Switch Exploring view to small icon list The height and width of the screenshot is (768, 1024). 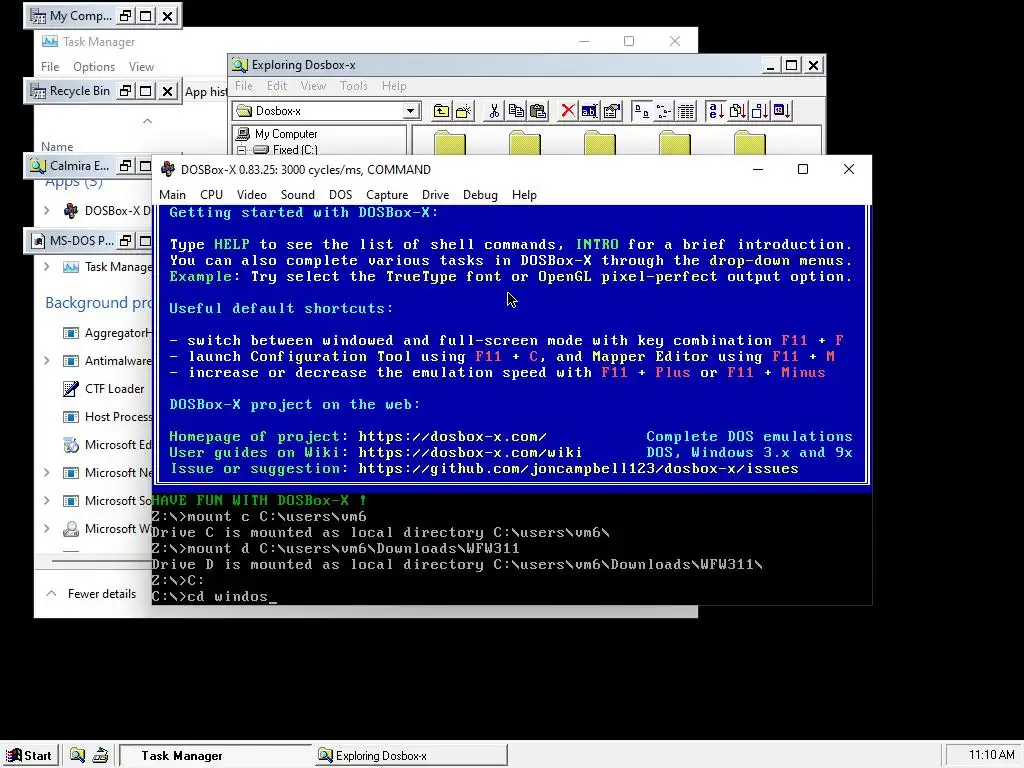(664, 111)
